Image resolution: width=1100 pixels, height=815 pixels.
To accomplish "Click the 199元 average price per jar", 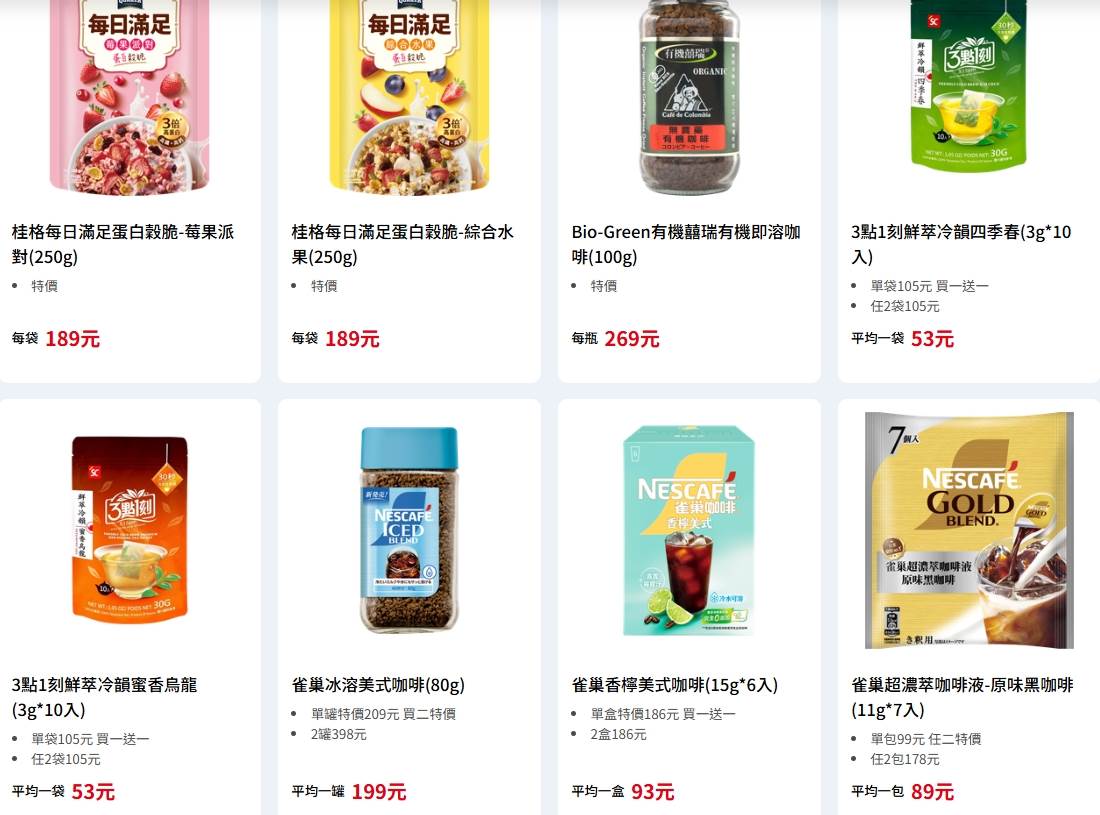I will [x=379, y=792].
